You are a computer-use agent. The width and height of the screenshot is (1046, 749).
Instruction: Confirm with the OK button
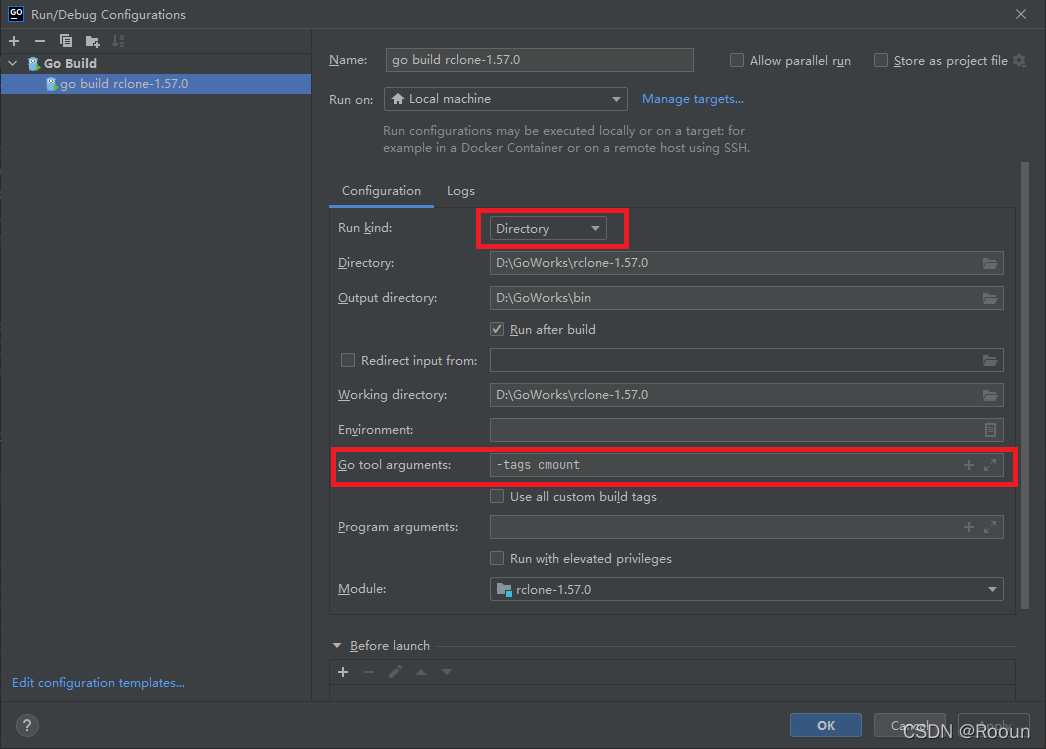click(826, 725)
